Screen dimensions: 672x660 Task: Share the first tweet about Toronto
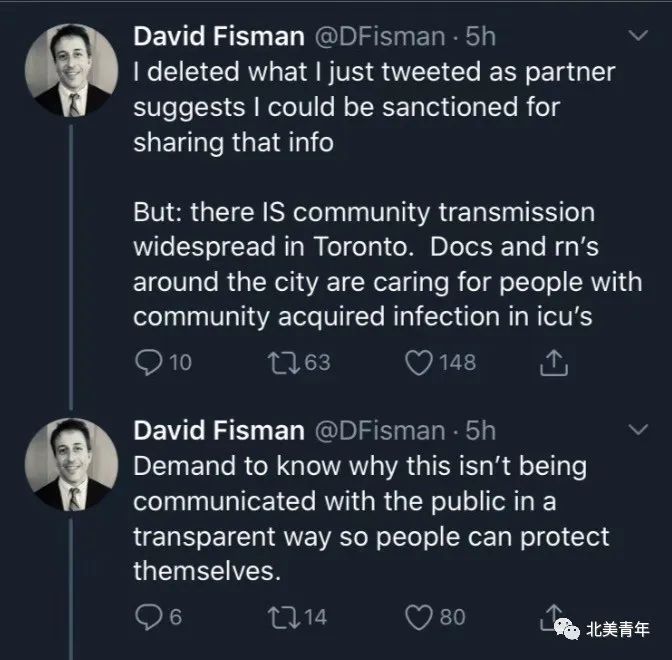point(554,363)
